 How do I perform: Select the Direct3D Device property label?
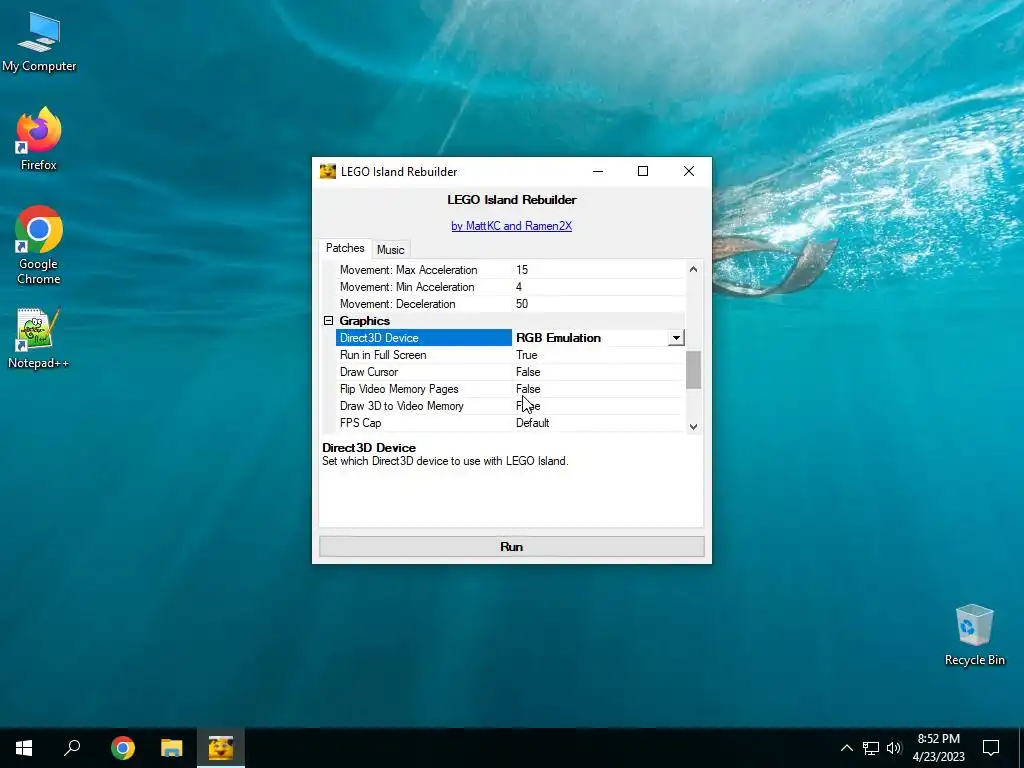tap(424, 338)
